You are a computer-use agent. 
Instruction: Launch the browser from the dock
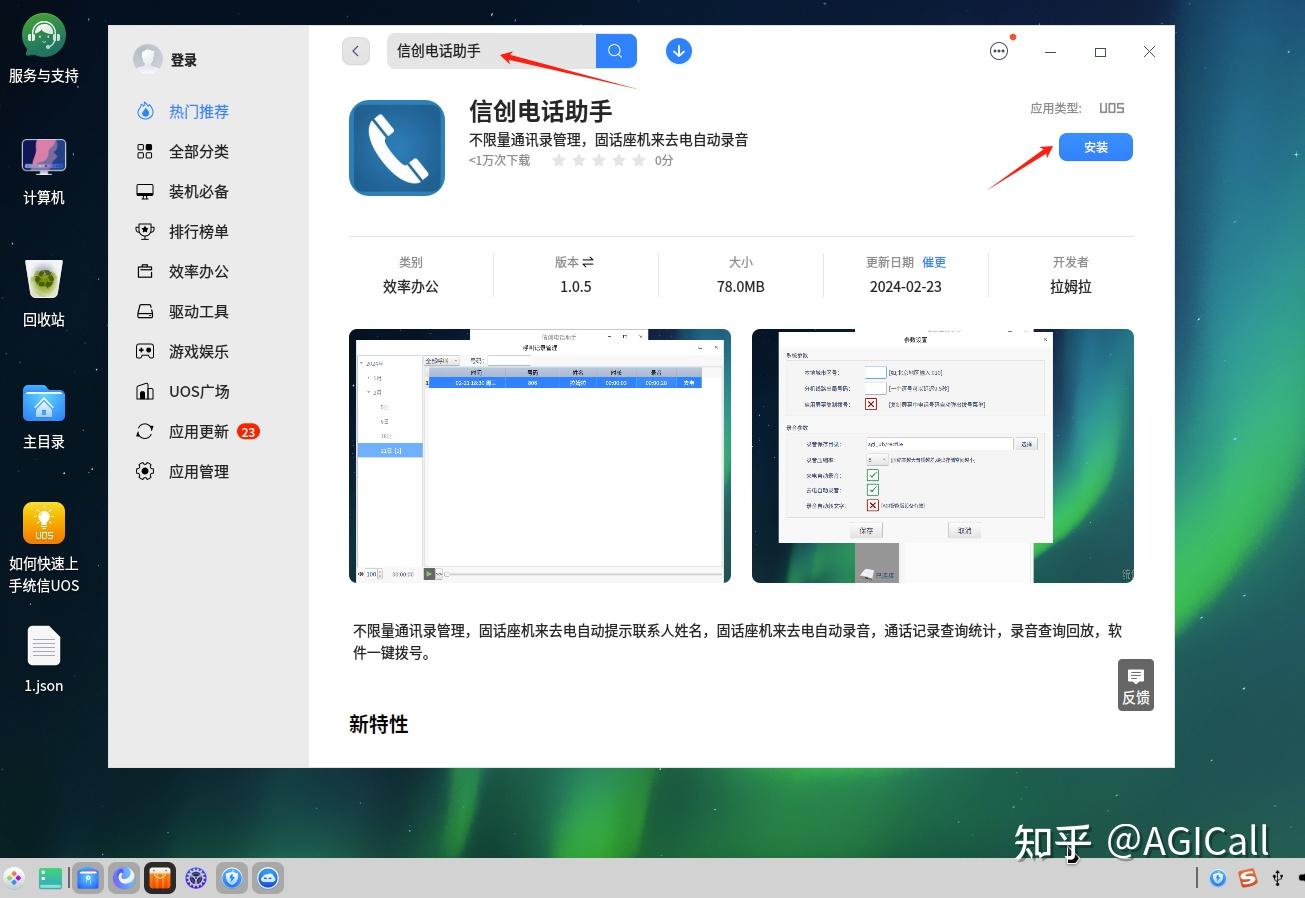click(124, 878)
